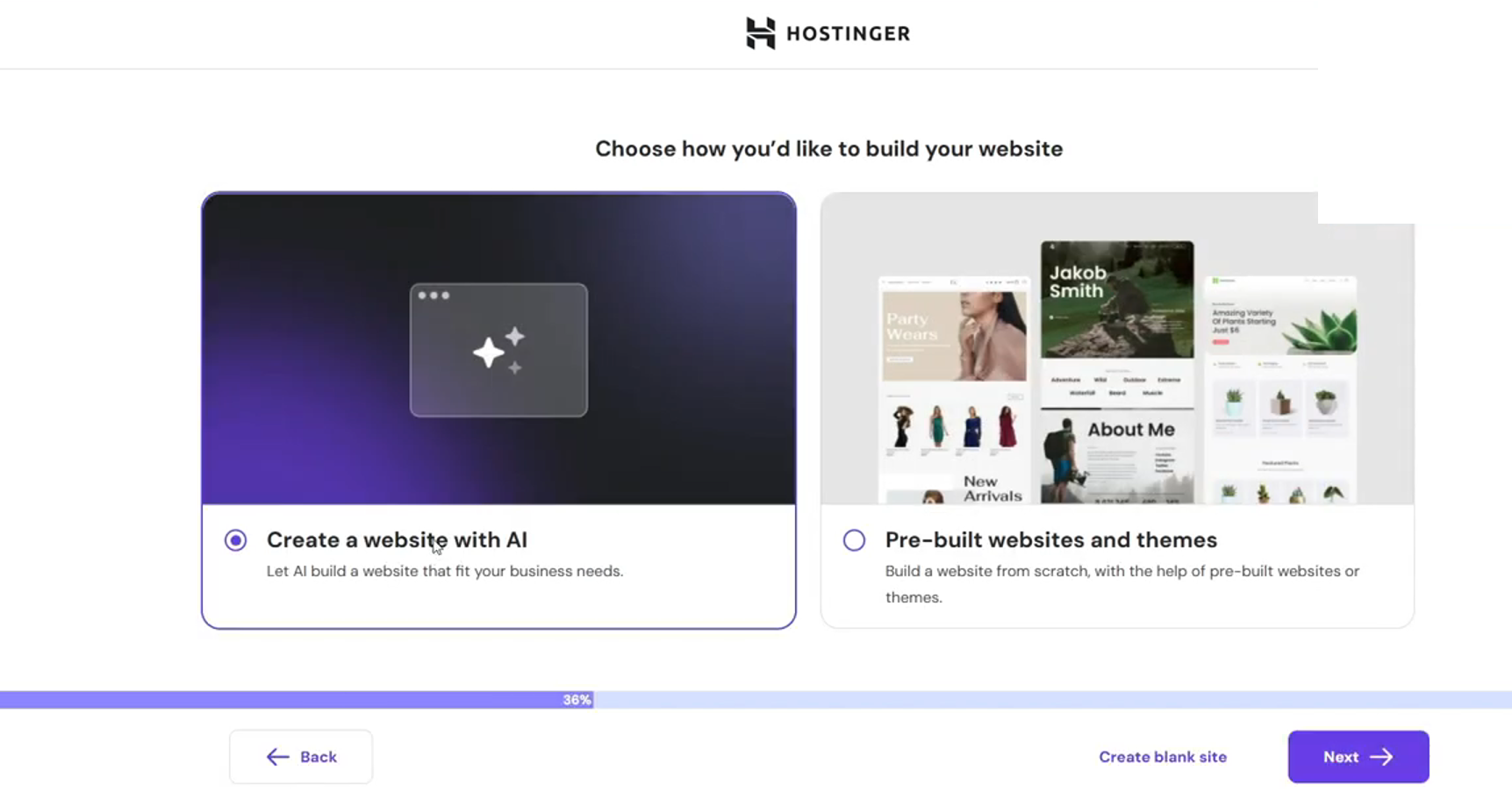
Task: Click the AI sparkle stars icon
Action: tap(498, 352)
